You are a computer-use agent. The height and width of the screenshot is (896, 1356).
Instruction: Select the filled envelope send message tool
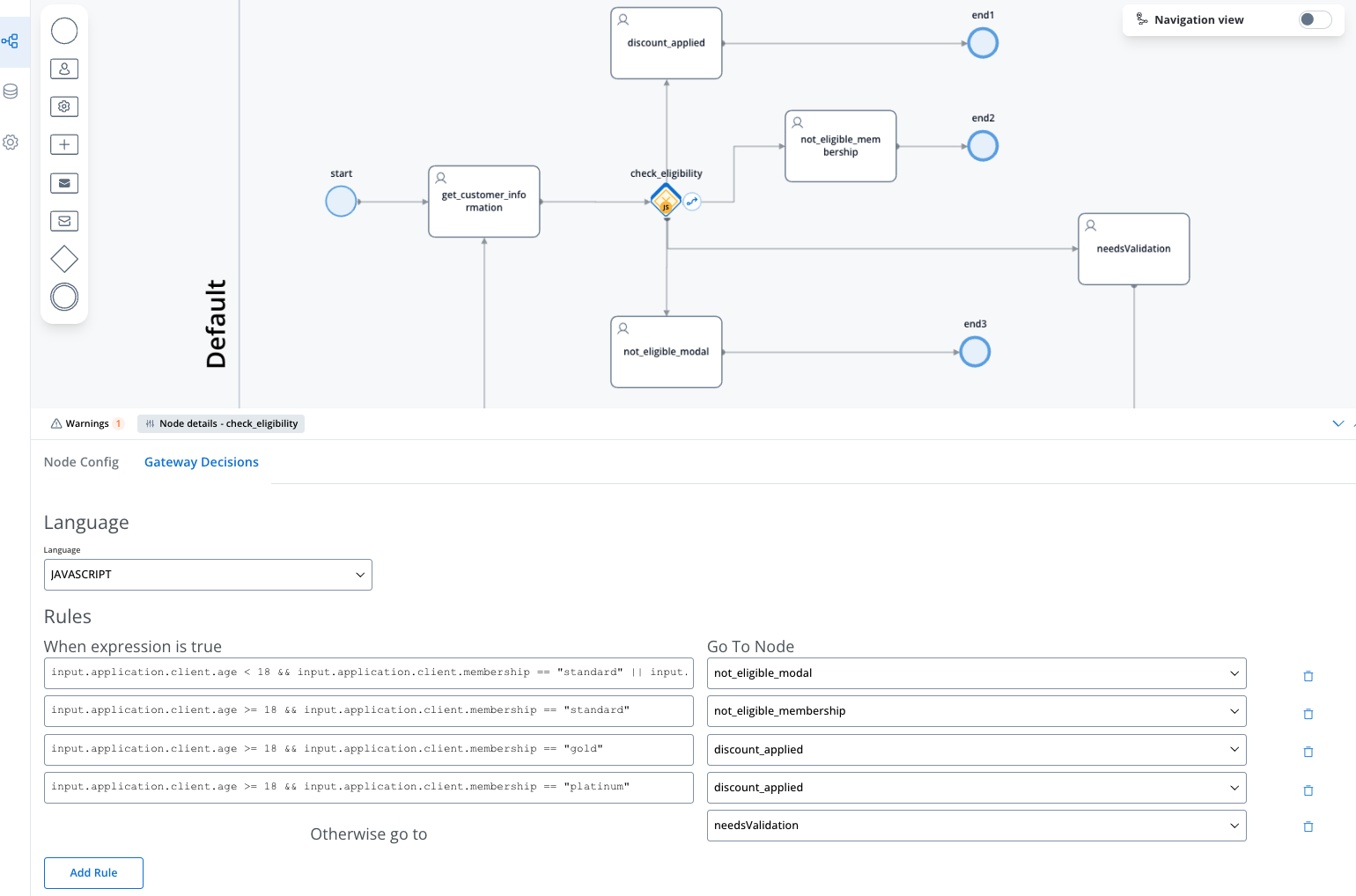(x=64, y=183)
